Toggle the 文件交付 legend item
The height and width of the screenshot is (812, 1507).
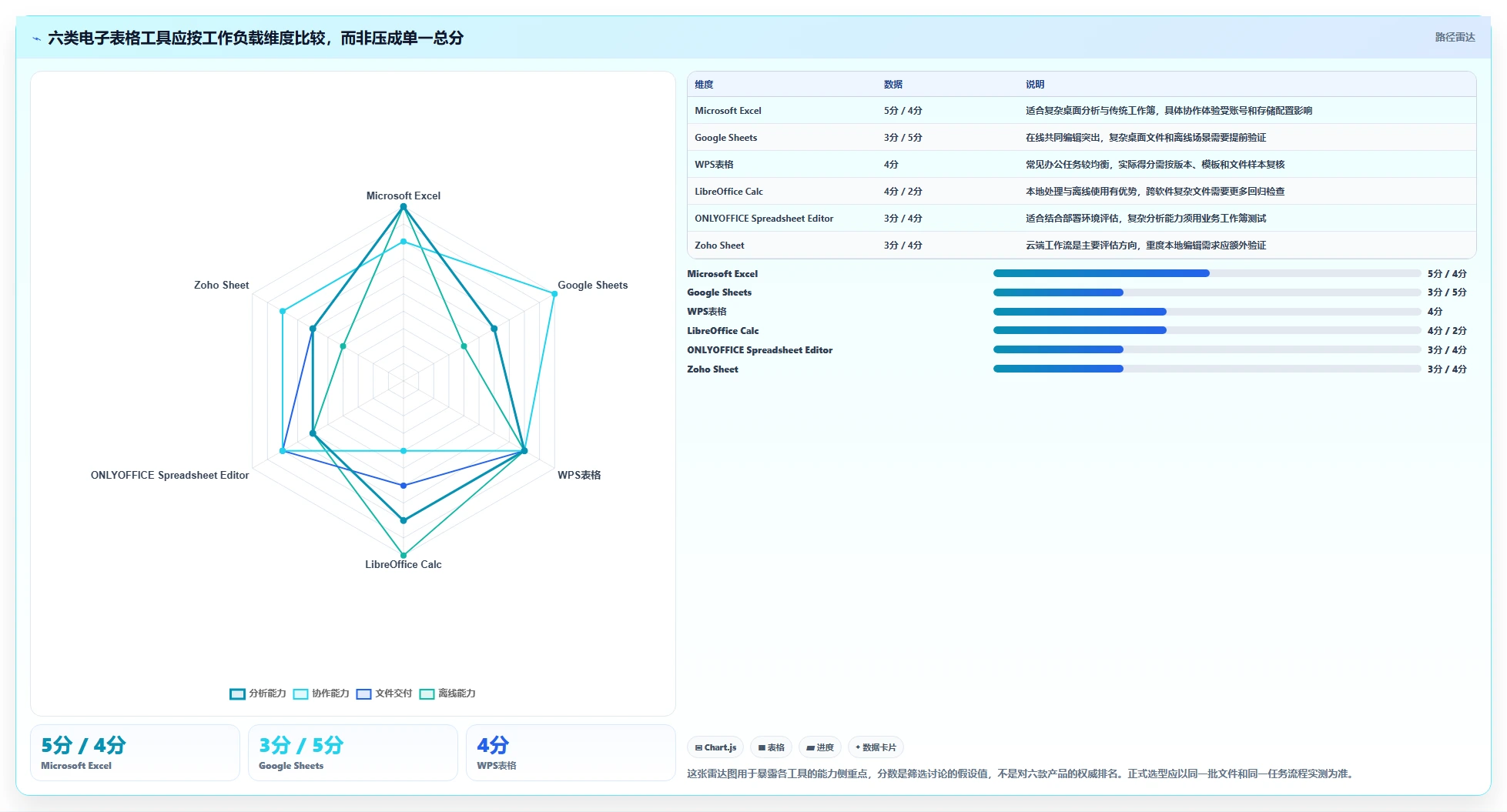point(384,693)
